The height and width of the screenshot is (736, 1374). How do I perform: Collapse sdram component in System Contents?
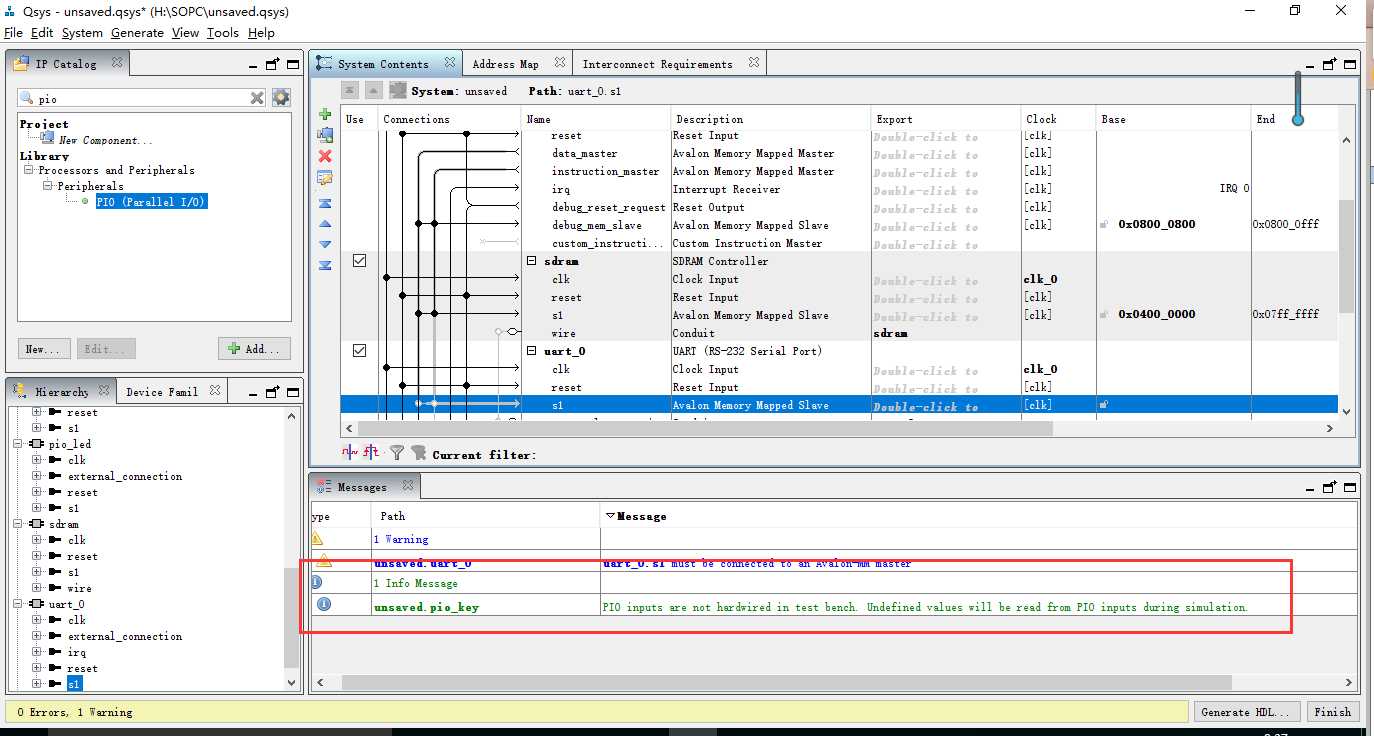533,261
